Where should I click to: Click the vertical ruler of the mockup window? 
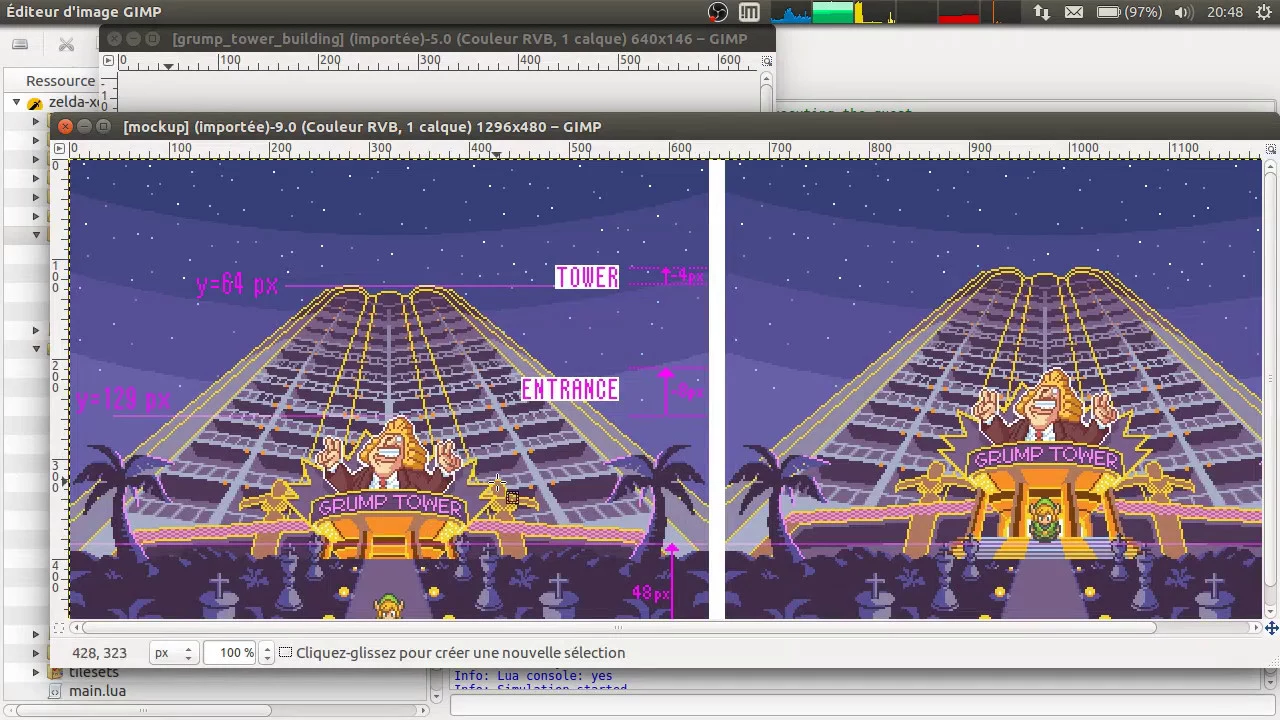[x=59, y=388]
